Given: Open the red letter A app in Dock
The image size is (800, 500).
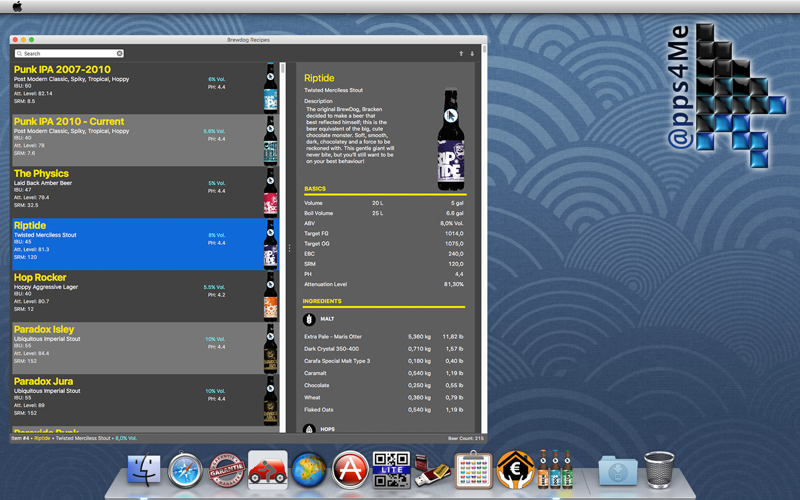Looking at the screenshot, I should click(x=350, y=470).
